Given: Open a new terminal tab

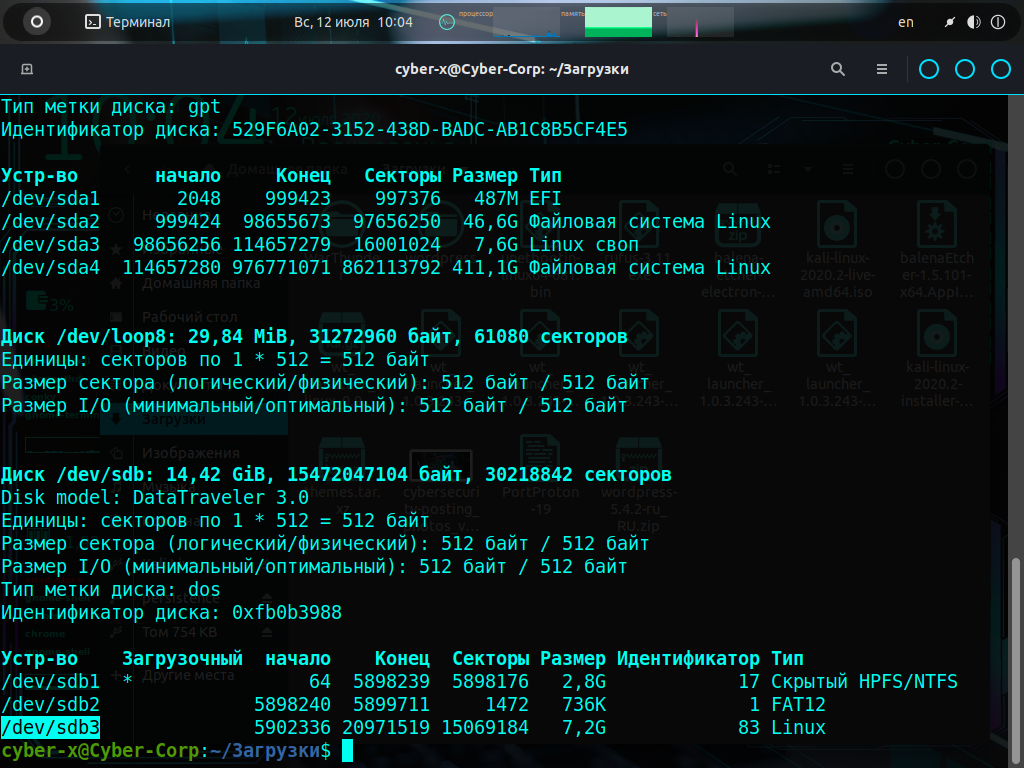Looking at the screenshot, I should pos(27,69).
